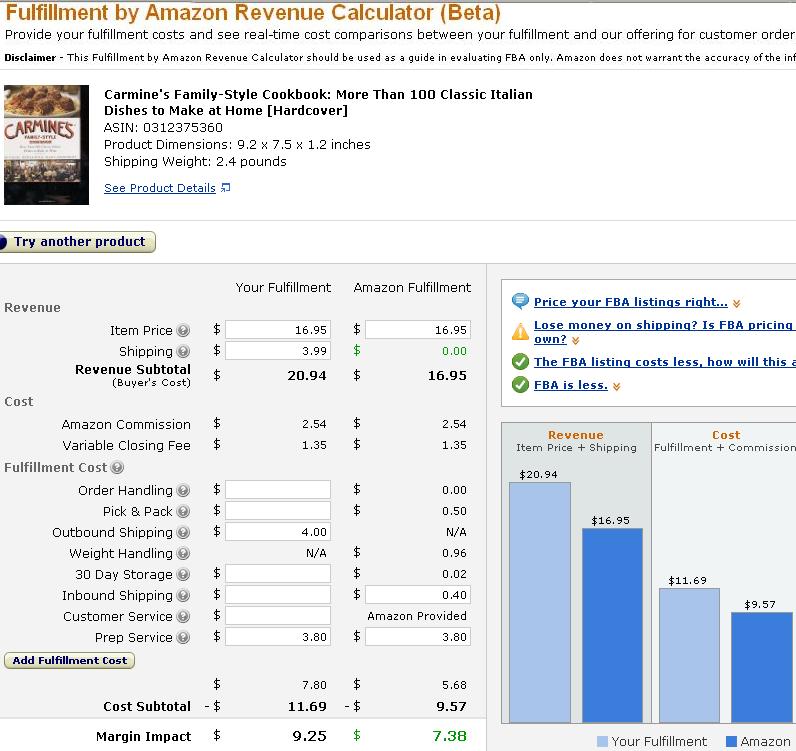Click the green check icon beside FBA is less

(520, 385)
